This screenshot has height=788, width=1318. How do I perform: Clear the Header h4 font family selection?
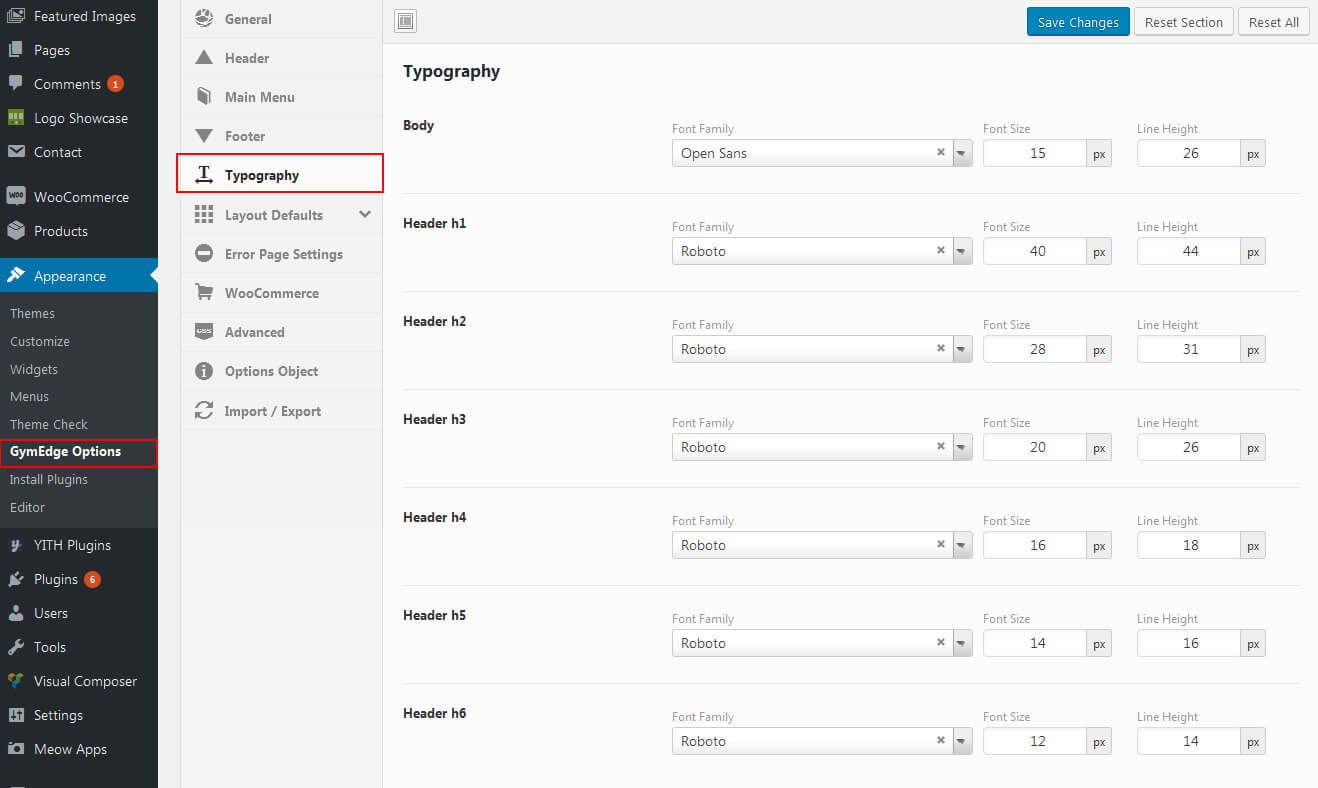click(940, 545)
